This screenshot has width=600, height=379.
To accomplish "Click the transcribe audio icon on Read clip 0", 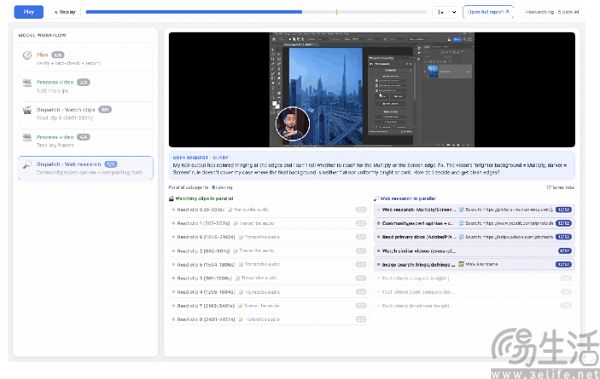I will [230, 210].
